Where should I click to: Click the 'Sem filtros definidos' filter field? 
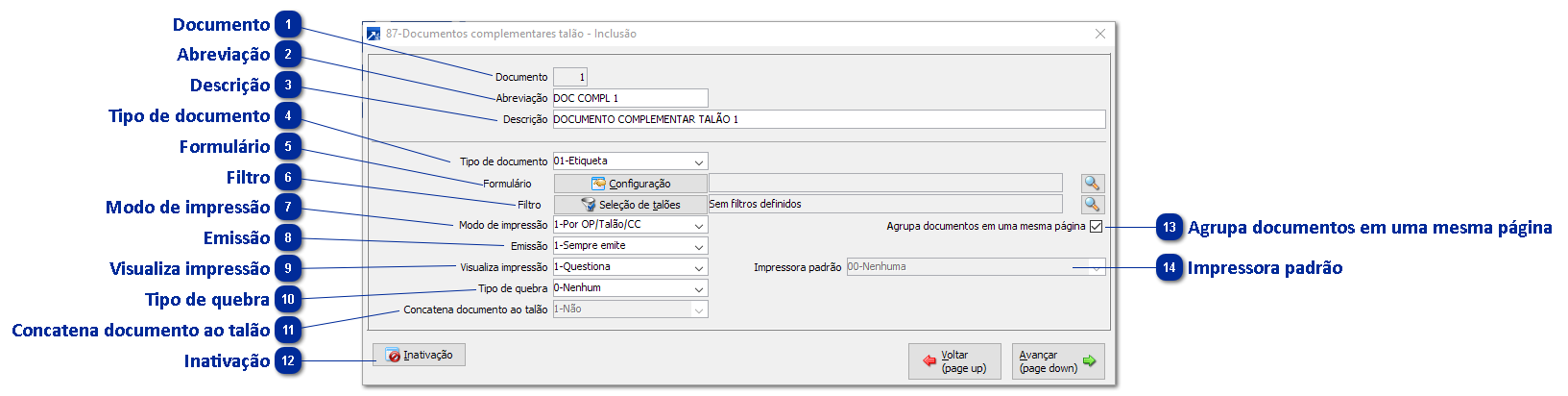point(885,204)
